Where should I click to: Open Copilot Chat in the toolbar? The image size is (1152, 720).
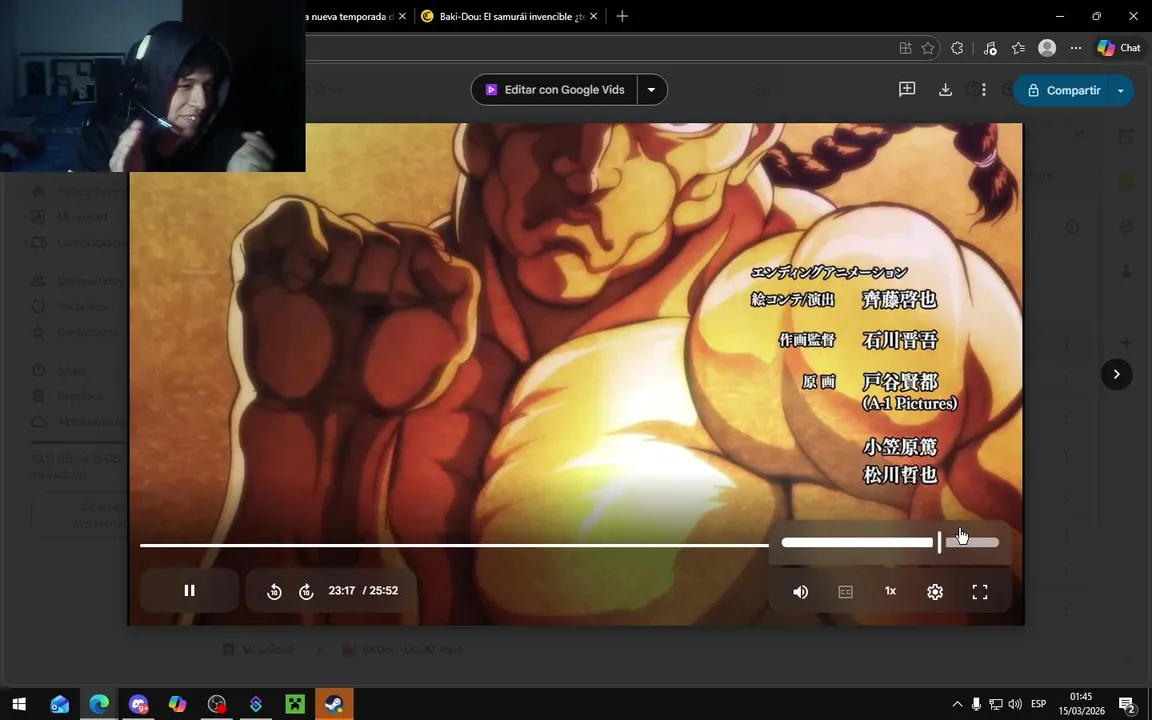click(1119, 48)
